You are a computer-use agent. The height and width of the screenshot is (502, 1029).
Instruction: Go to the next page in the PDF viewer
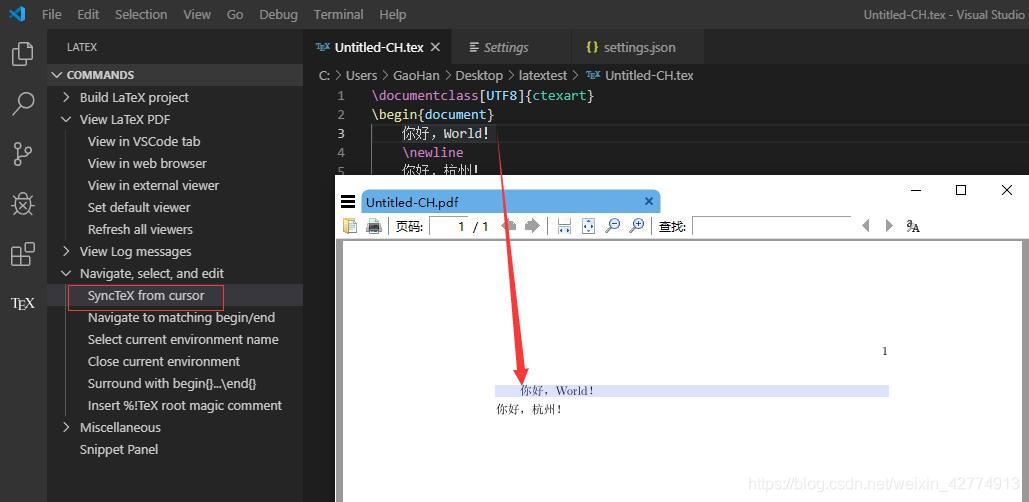pos(532,226)
